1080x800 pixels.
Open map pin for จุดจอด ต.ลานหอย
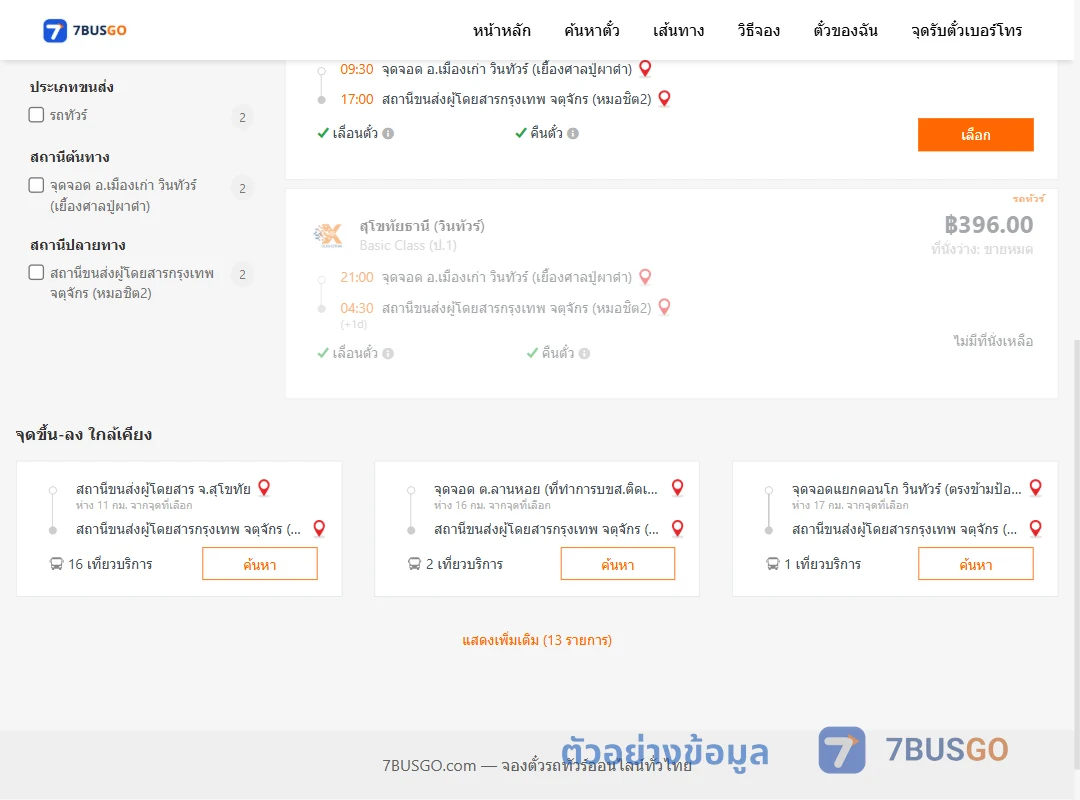click(678, 488)
